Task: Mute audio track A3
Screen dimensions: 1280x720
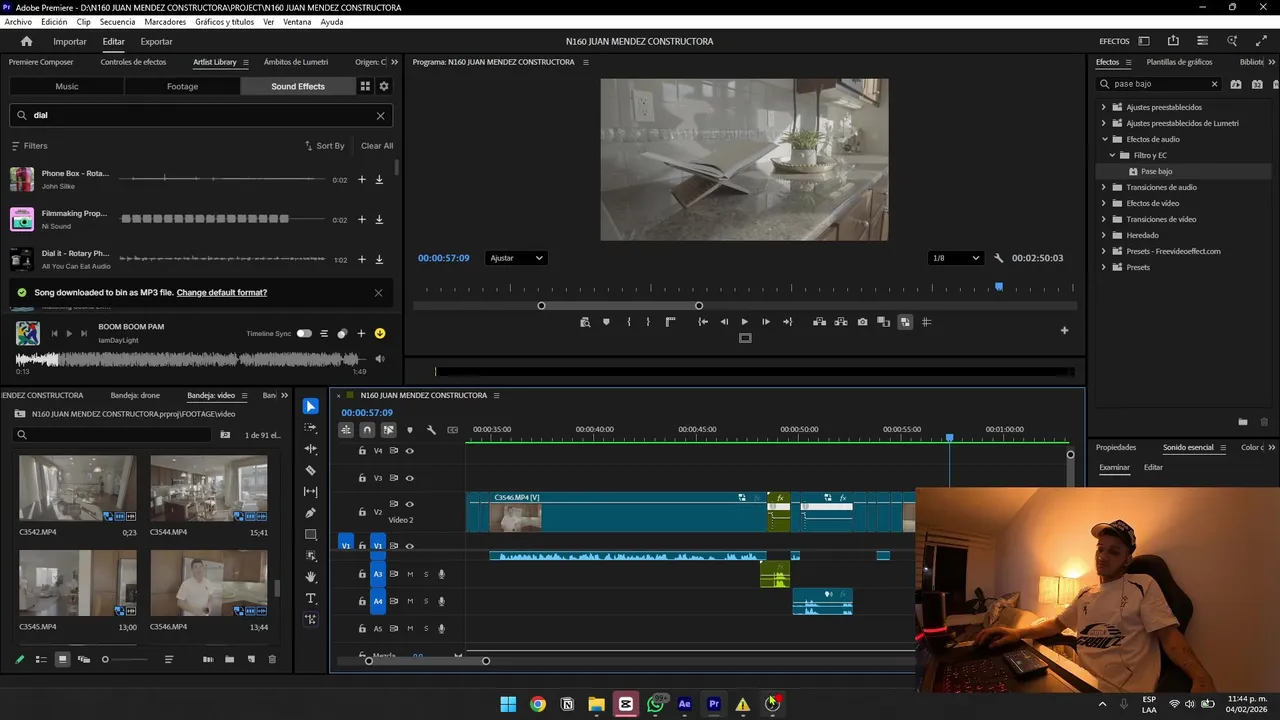Action: coord(410,574)
